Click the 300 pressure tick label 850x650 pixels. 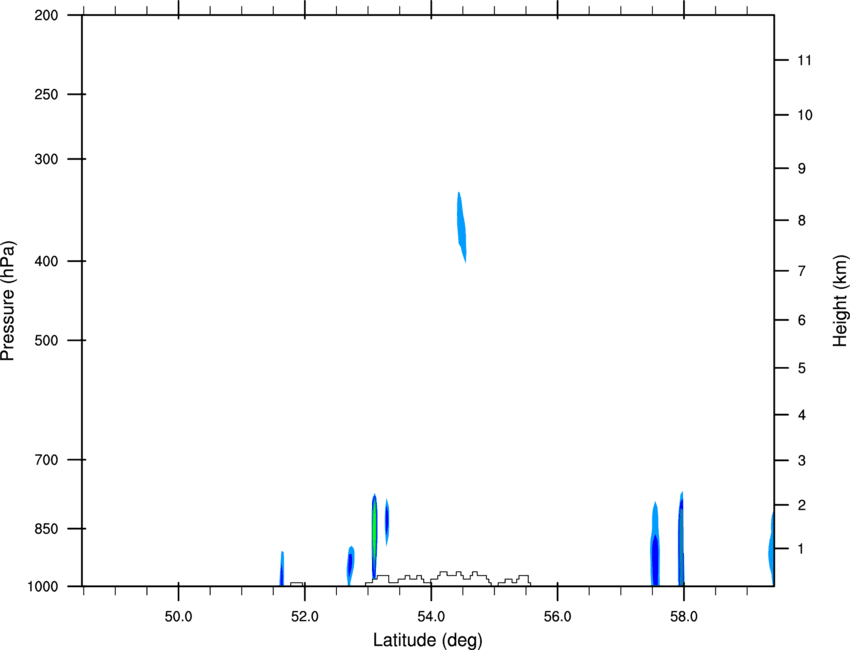click(x=46, y=159)
